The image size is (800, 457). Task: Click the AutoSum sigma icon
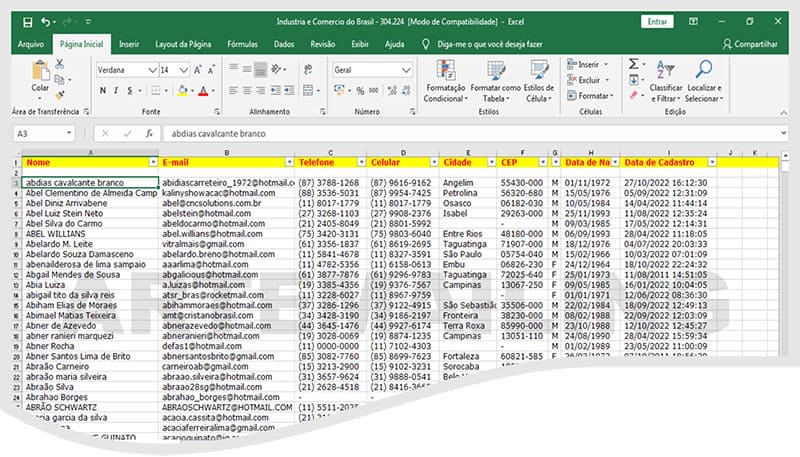tap(633, 64)
